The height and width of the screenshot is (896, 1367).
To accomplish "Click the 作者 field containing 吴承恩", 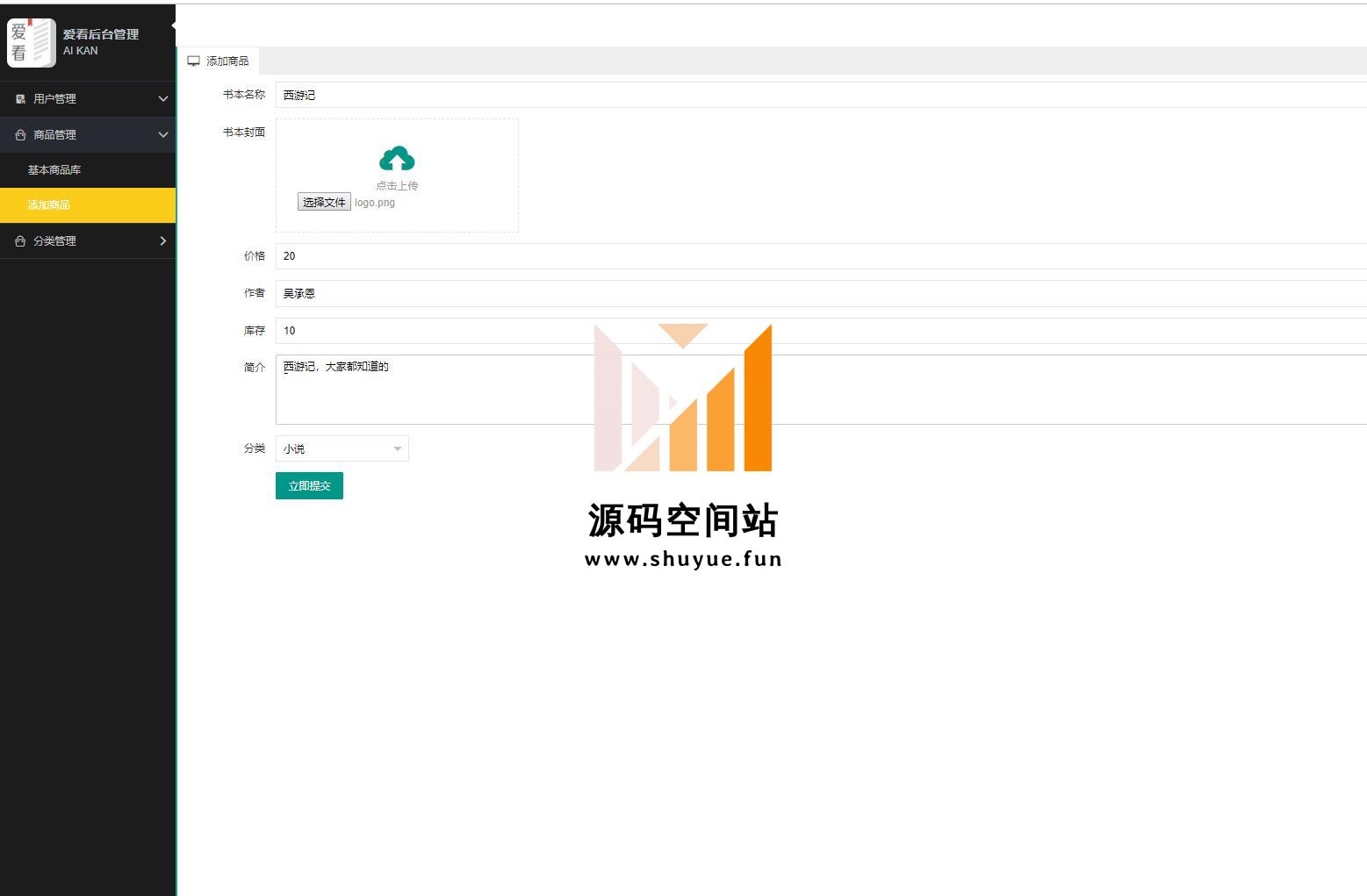I will click(821, 293).
